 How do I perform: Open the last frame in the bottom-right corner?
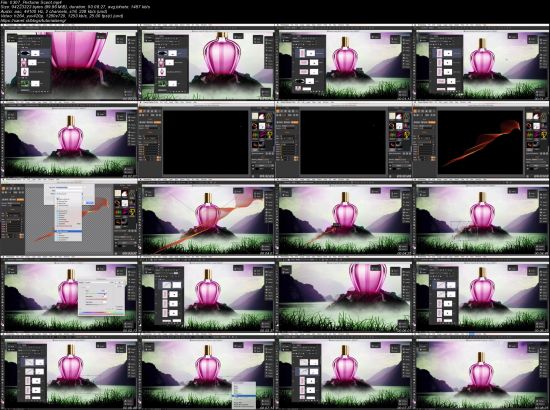[x=481, y=372]
